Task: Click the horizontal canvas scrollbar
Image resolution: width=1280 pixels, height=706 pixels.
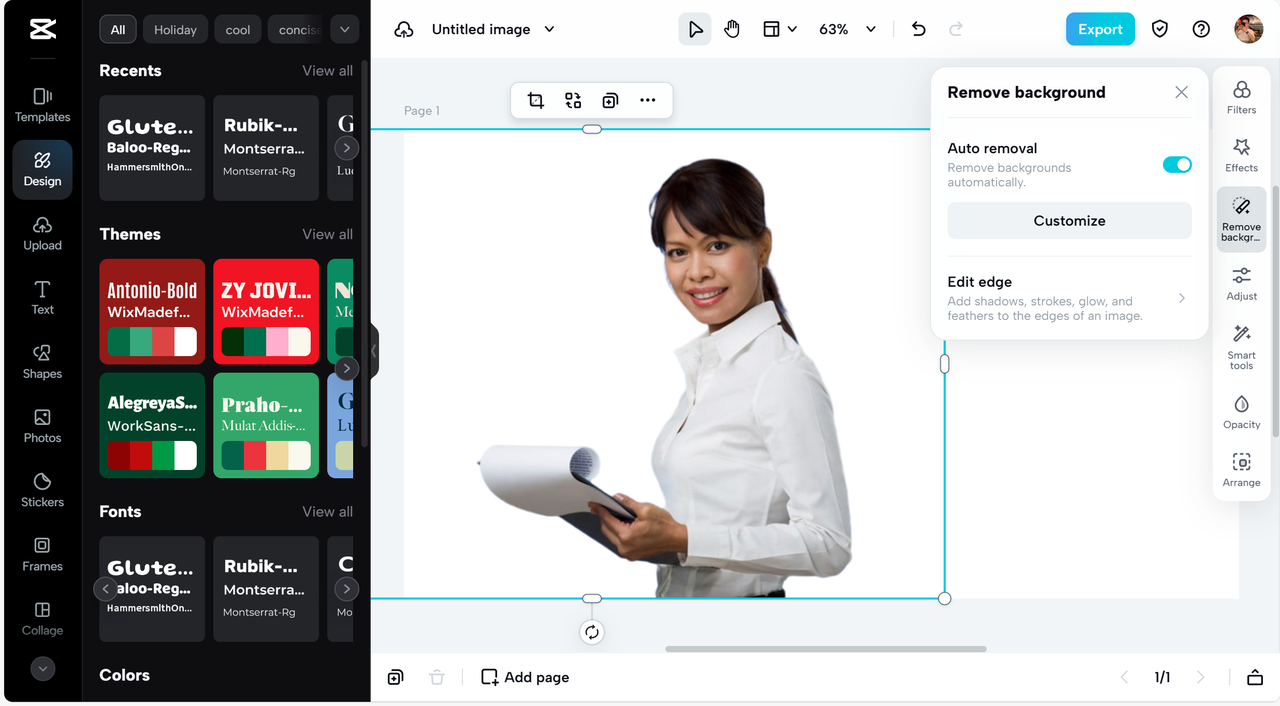Action: (826, 649)
